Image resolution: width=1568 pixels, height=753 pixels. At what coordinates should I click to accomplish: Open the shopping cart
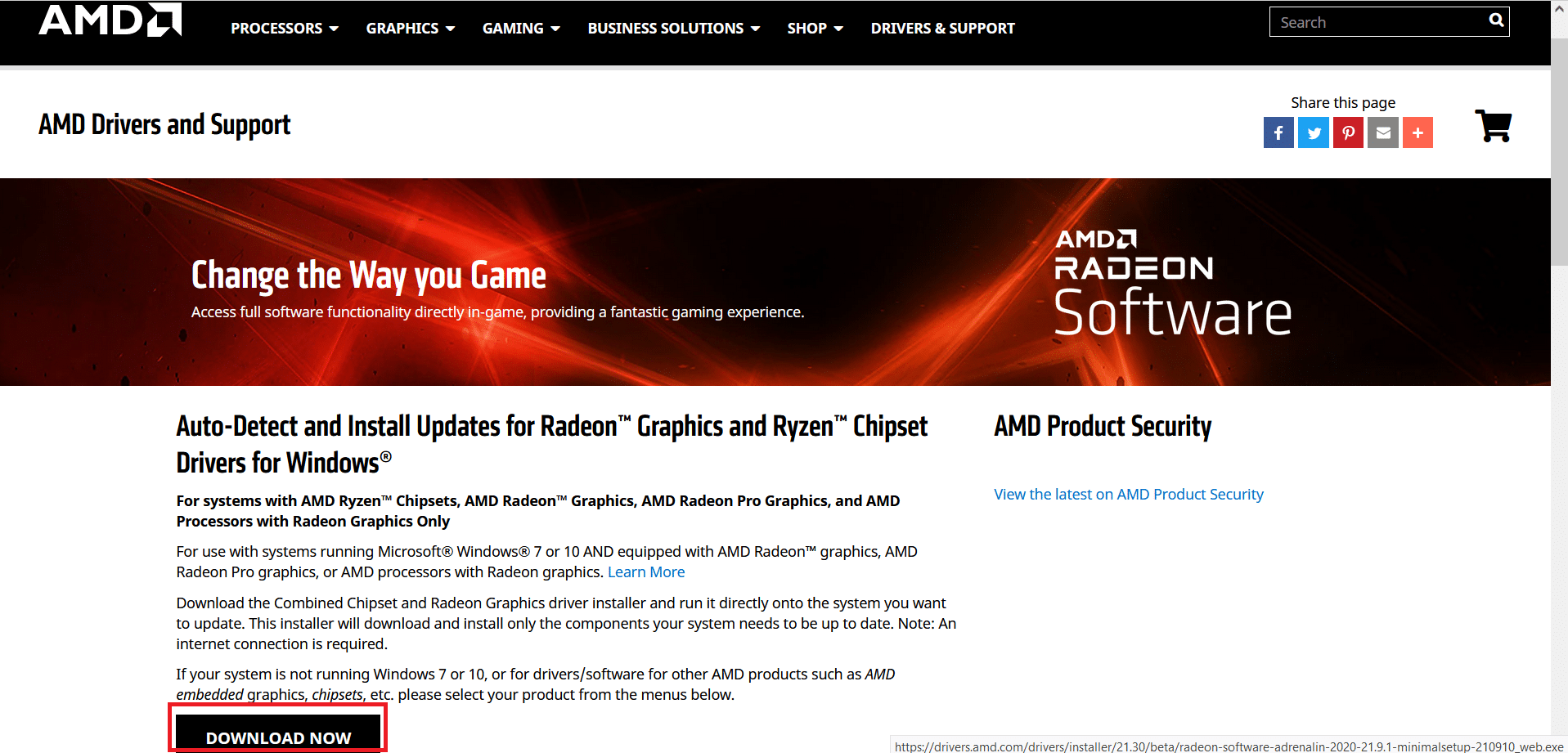1494,125
